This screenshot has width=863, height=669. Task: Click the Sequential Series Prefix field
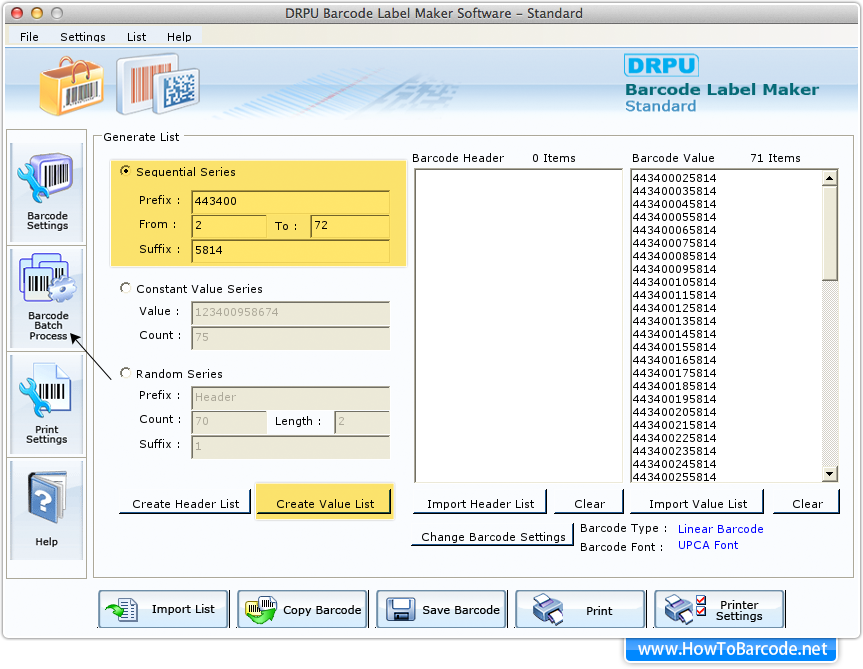291,201
